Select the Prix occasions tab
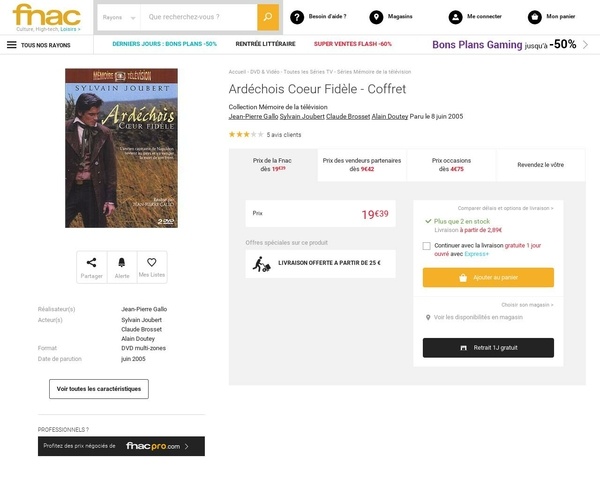 (451, 164)
